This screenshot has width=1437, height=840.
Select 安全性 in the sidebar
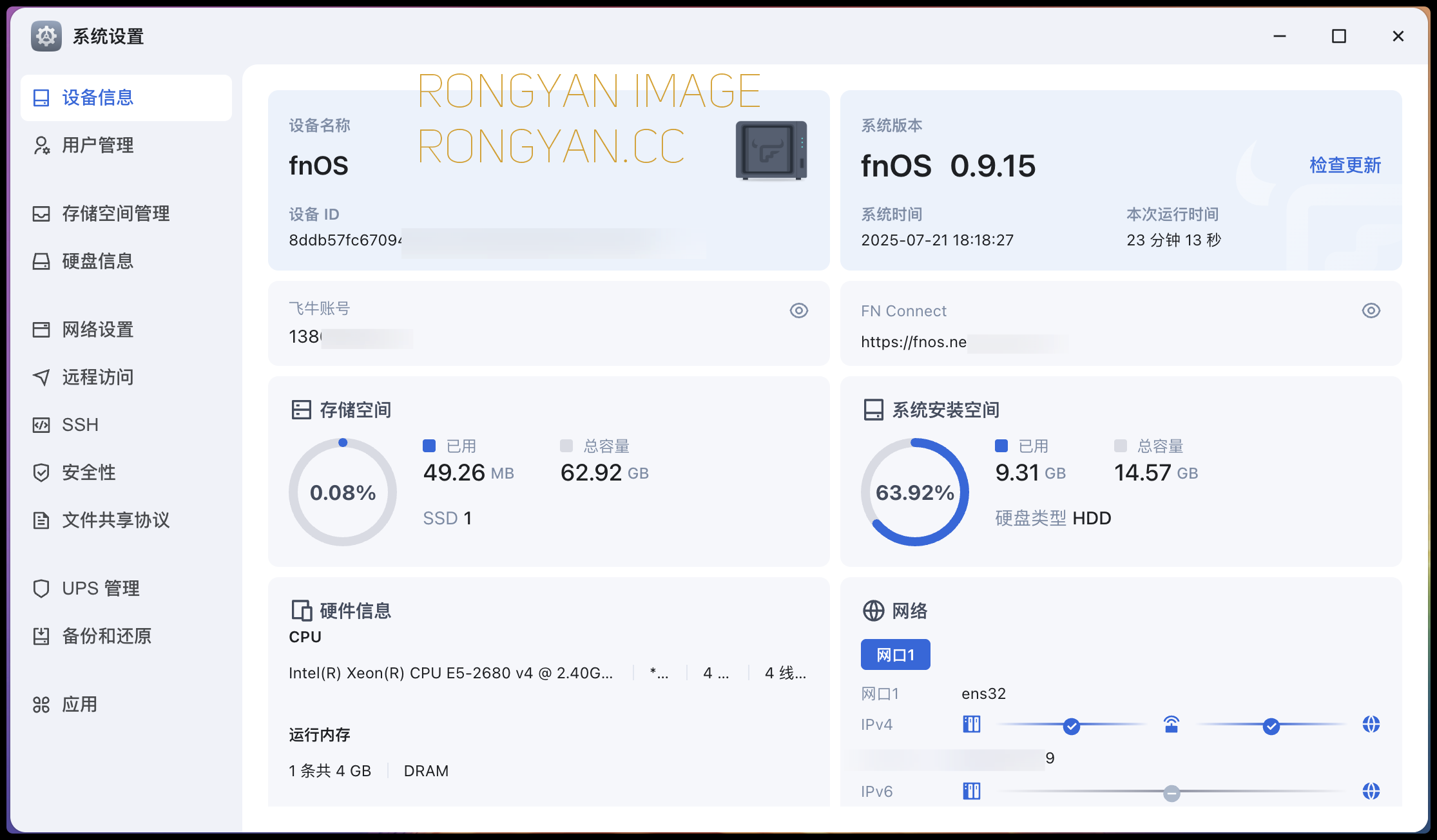pos(126,473)
